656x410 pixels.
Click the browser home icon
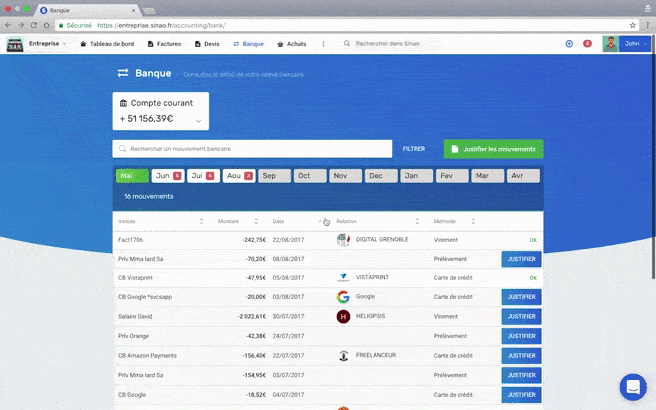click(x=46, y=25)
